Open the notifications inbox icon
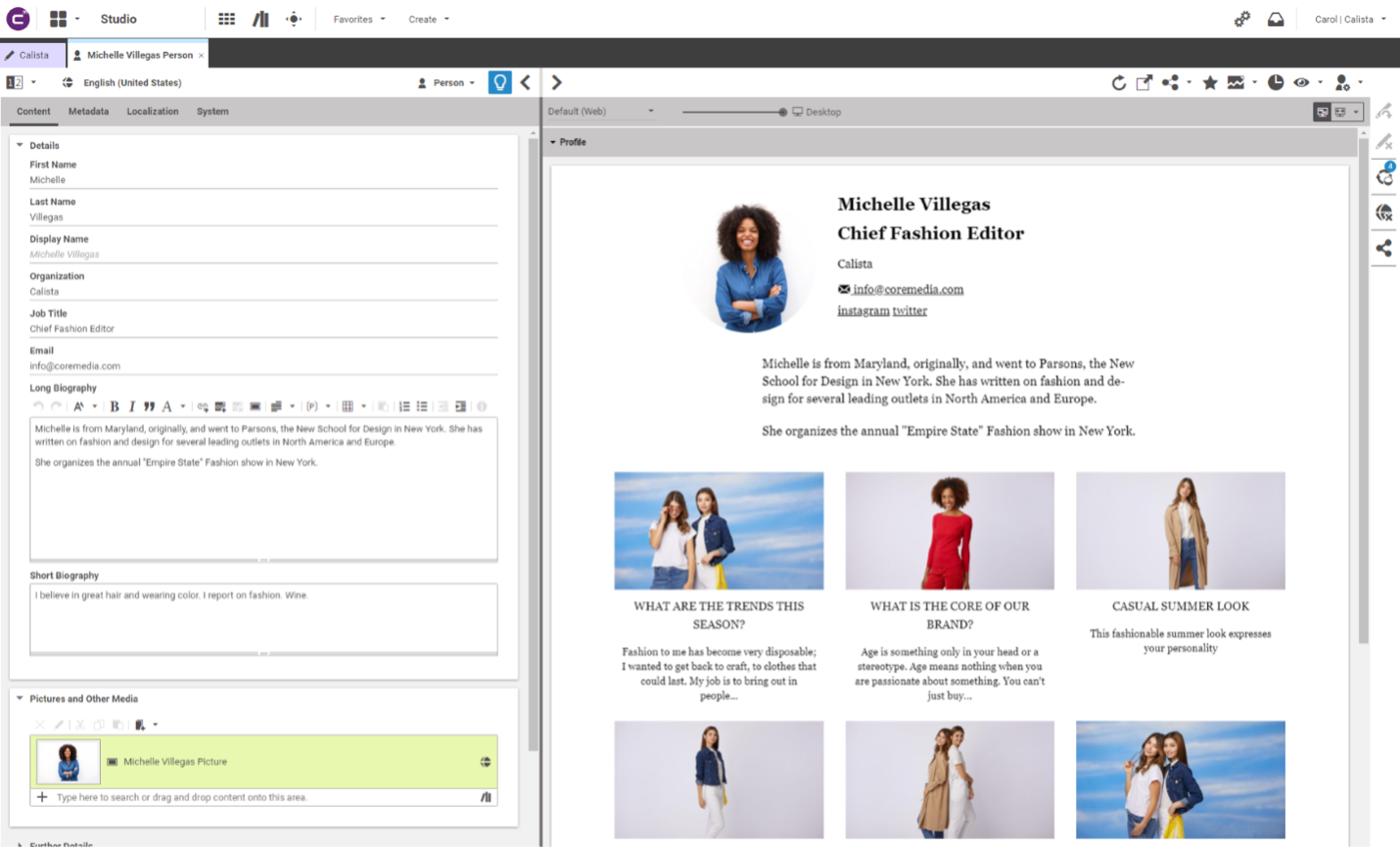Image resolution: width=1400 pixels, height=849 pixels. (x=1276, y=19)
